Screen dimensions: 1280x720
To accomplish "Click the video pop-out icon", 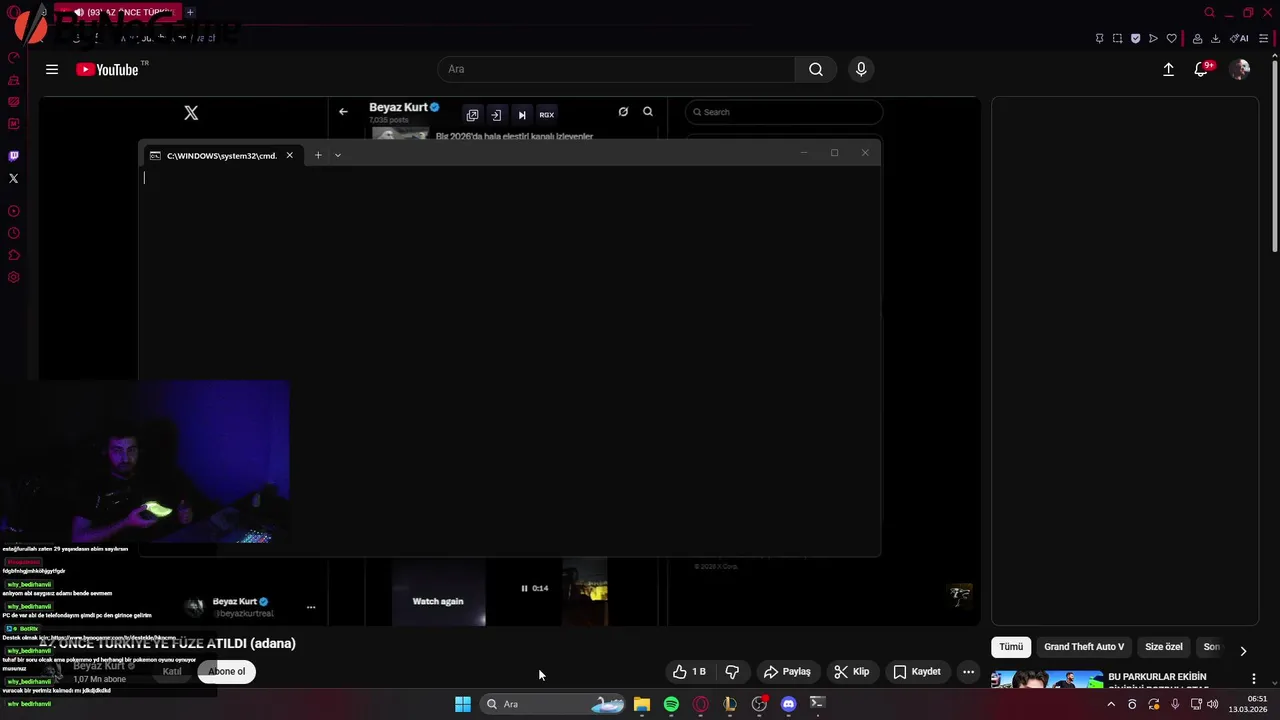I will (472, 114).
